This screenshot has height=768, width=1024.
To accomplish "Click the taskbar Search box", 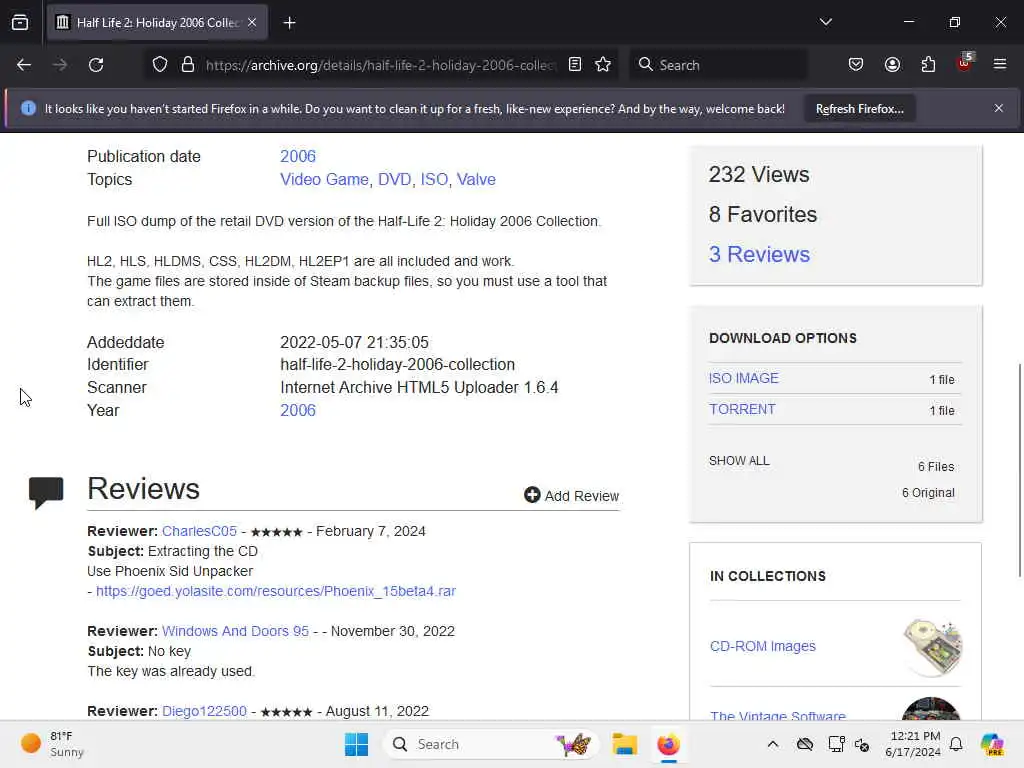I will tap(493, 744).
